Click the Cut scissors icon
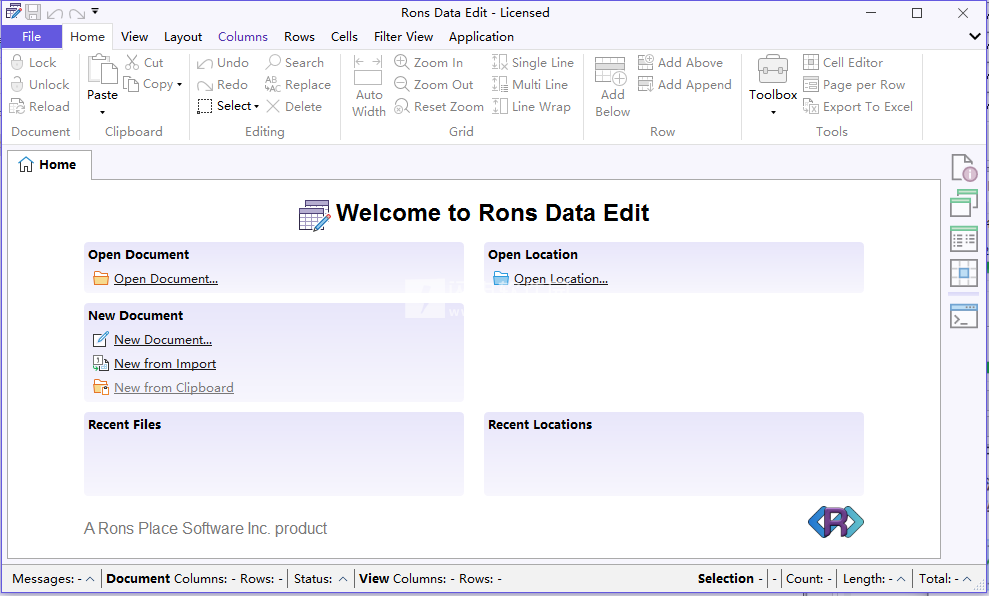Viewport: 989px width, 596px height. (132, 62)
